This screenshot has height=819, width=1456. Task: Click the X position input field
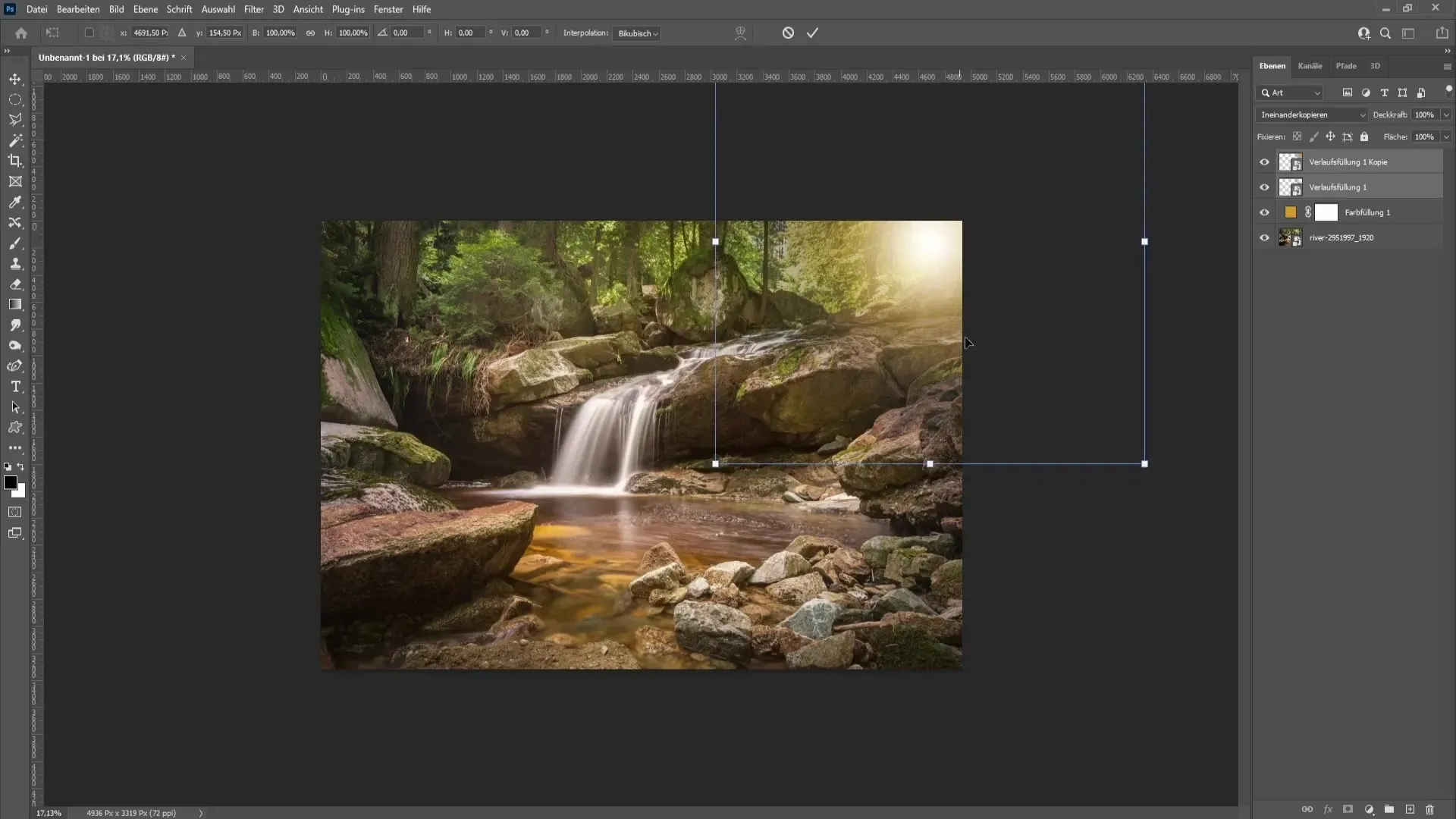(x=149, y=33)
